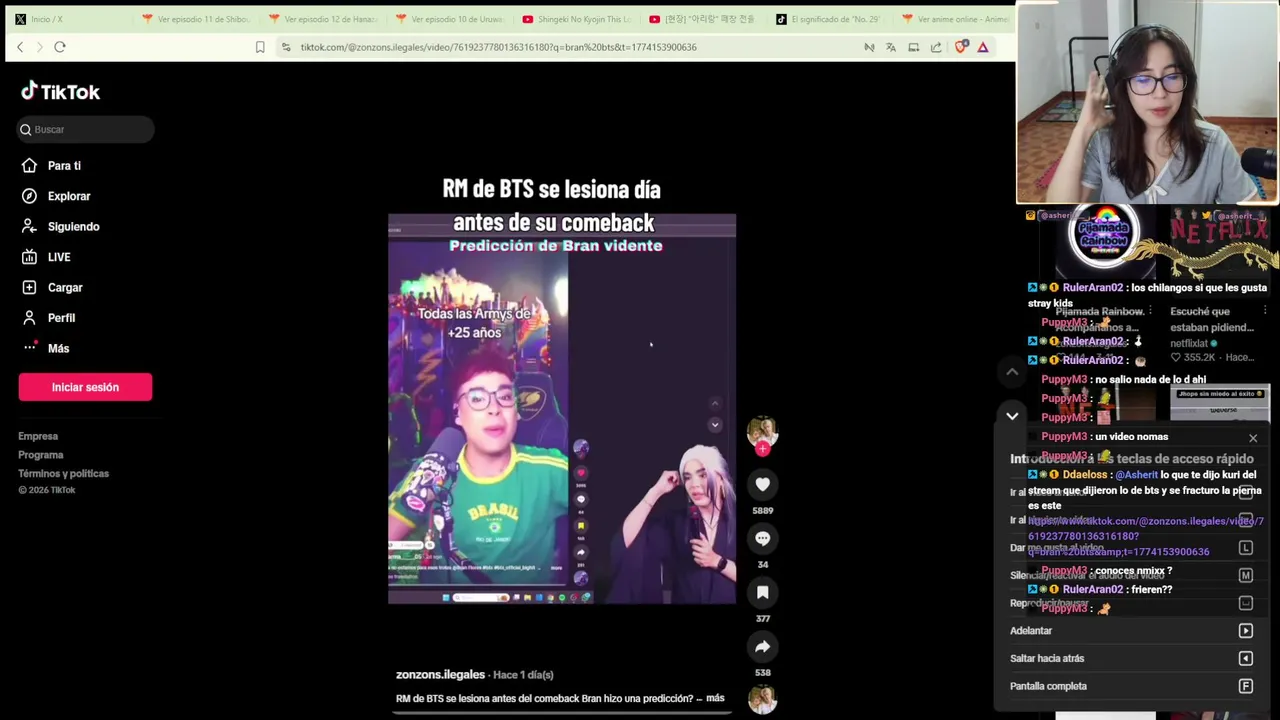Image resolution: width=1280 pixels, height=720 pixels.
Task: Click the key icon next to Adelantar
Action: click(x=1246, y=631)
